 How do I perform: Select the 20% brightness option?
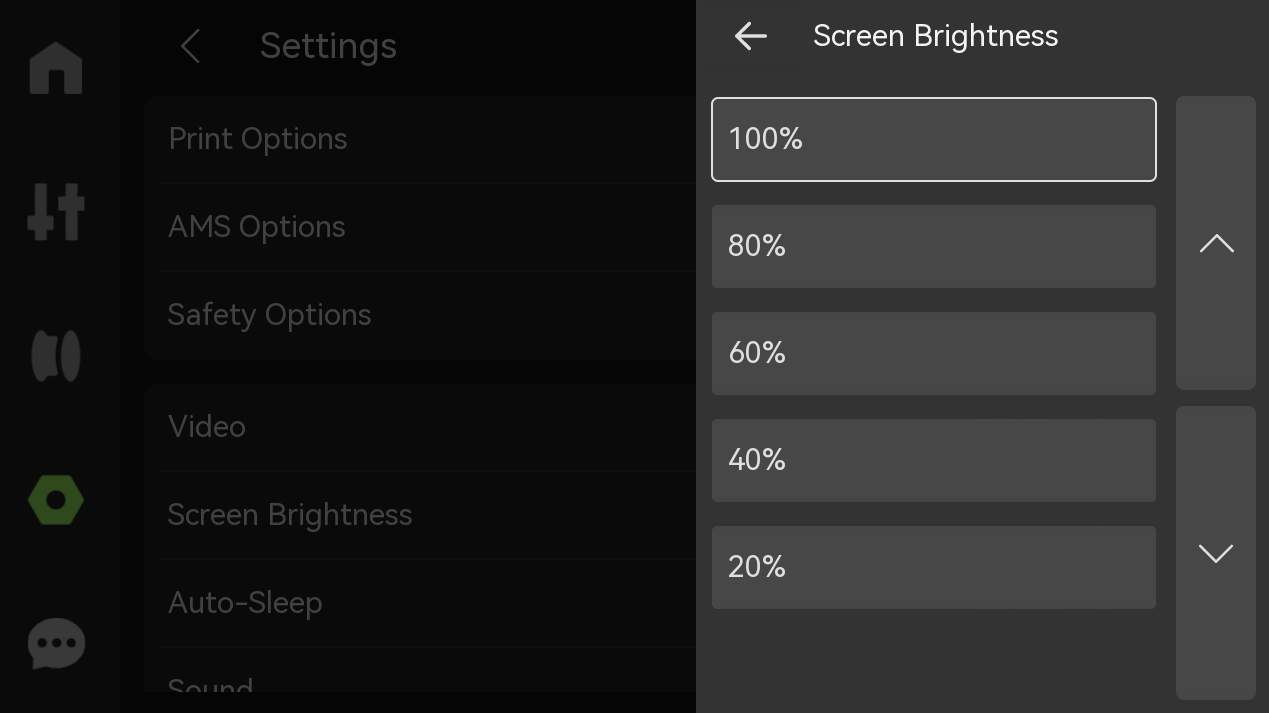pos(934,567)
